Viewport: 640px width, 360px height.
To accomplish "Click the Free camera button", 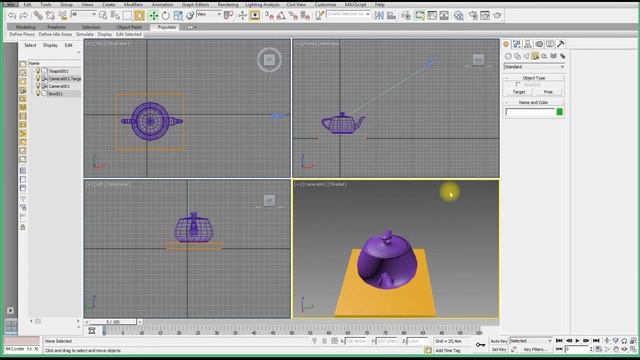I will [548, 92].
